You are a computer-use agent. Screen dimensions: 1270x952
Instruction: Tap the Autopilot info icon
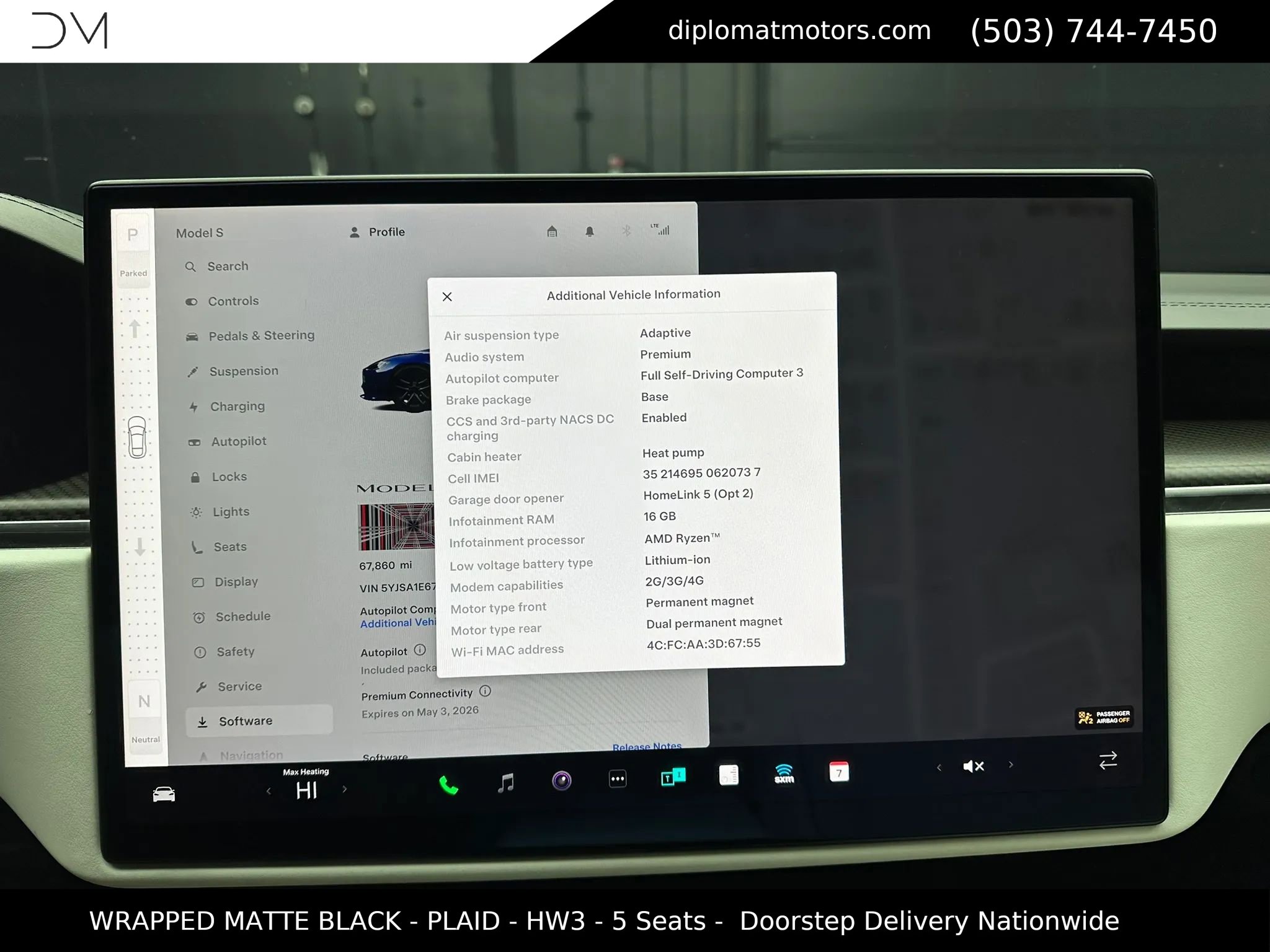420,650
